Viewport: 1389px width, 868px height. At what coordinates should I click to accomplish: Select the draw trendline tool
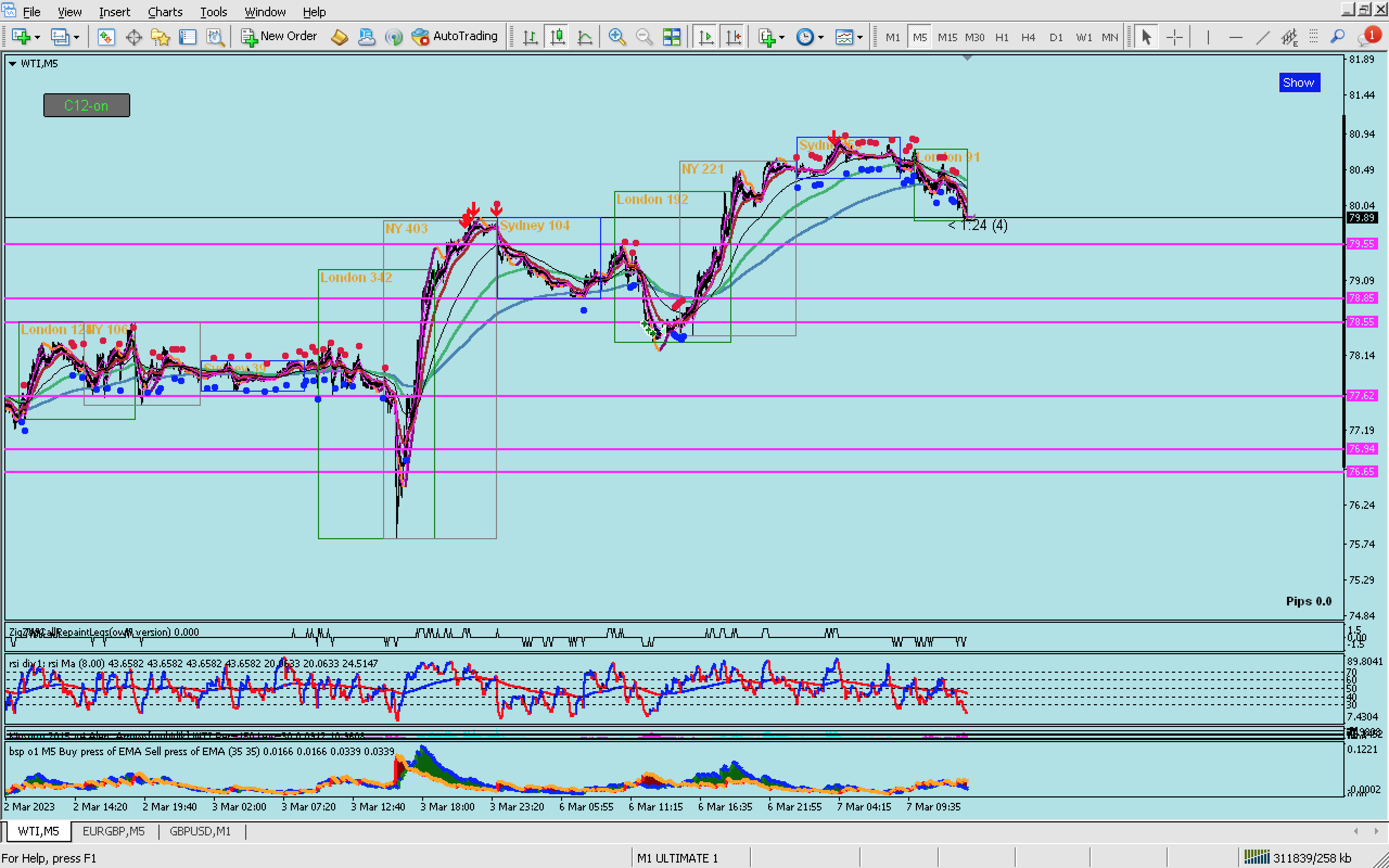(1262, 37)
